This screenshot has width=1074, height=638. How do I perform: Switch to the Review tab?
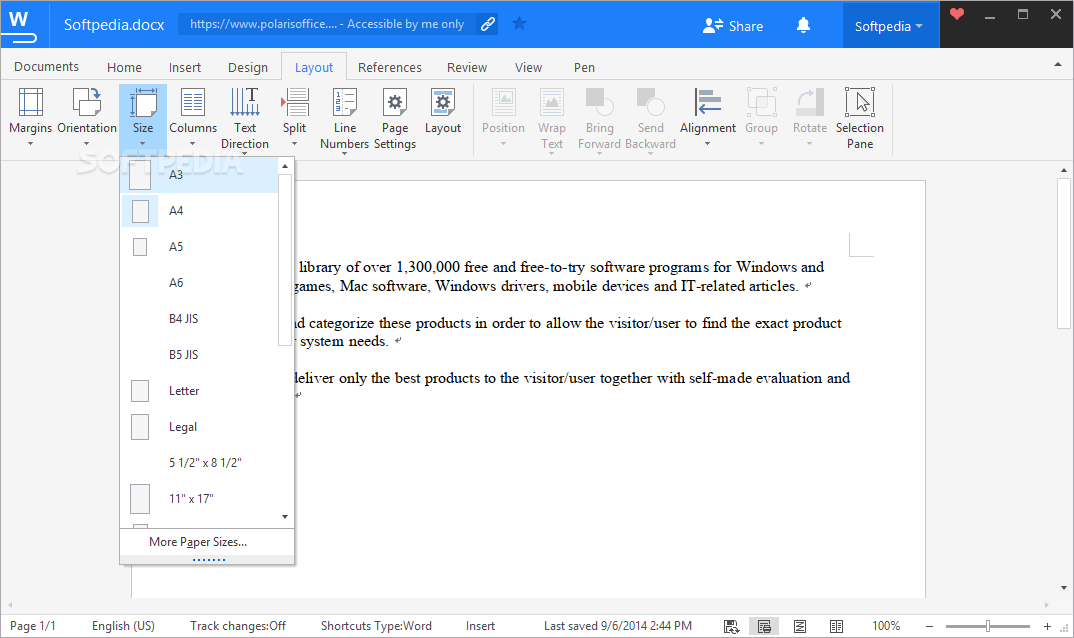(x=466, y=67)
